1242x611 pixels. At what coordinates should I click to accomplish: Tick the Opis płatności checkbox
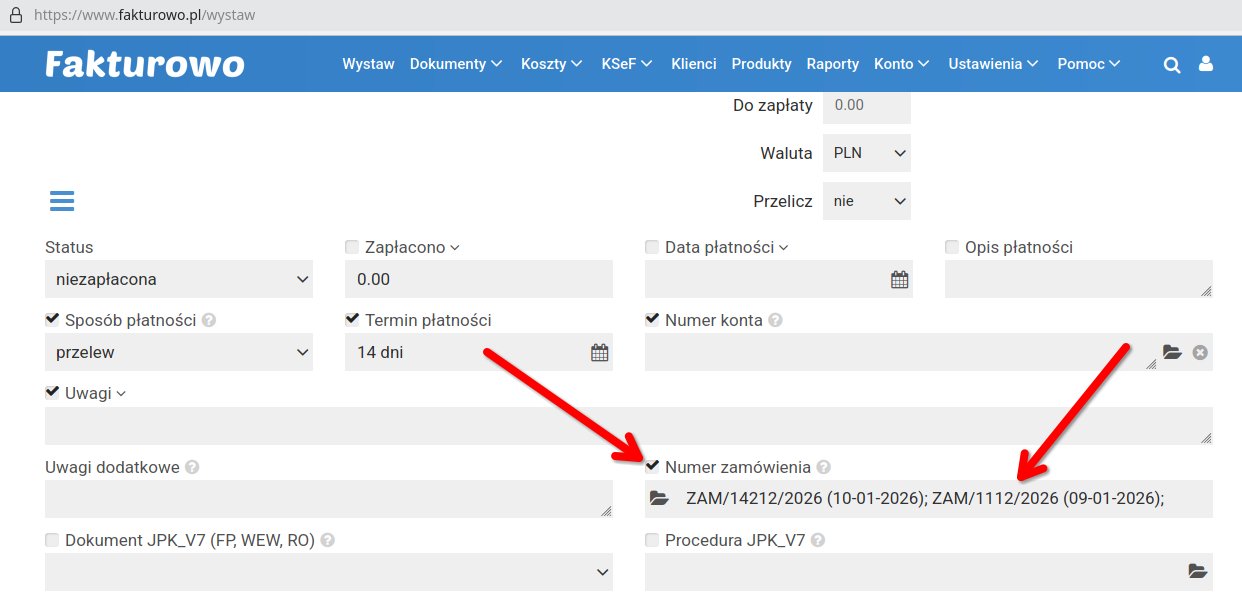952,247
